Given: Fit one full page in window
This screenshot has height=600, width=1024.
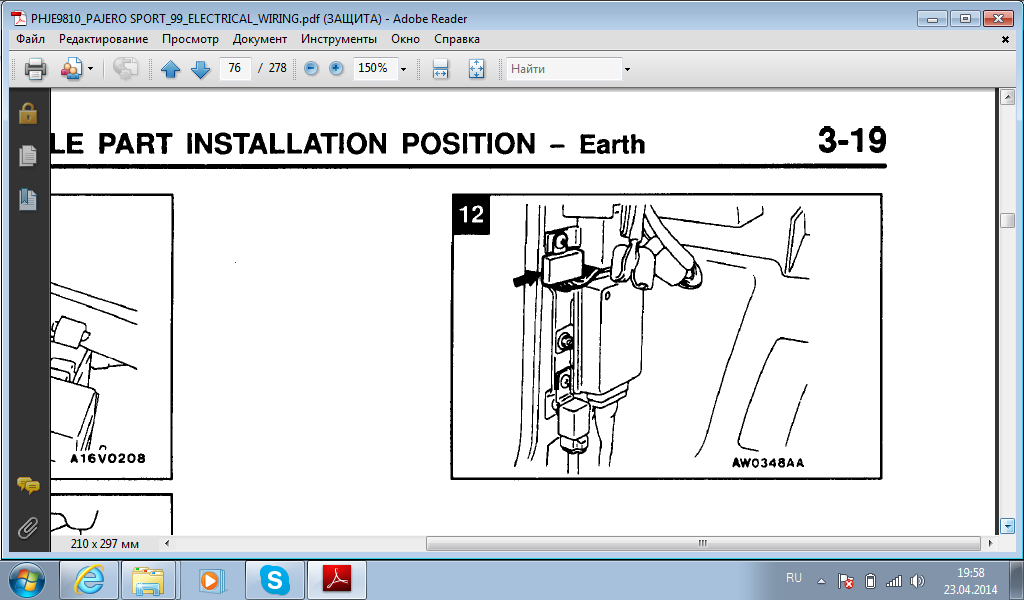Looking at the screenshot, I should coord(476,69).
